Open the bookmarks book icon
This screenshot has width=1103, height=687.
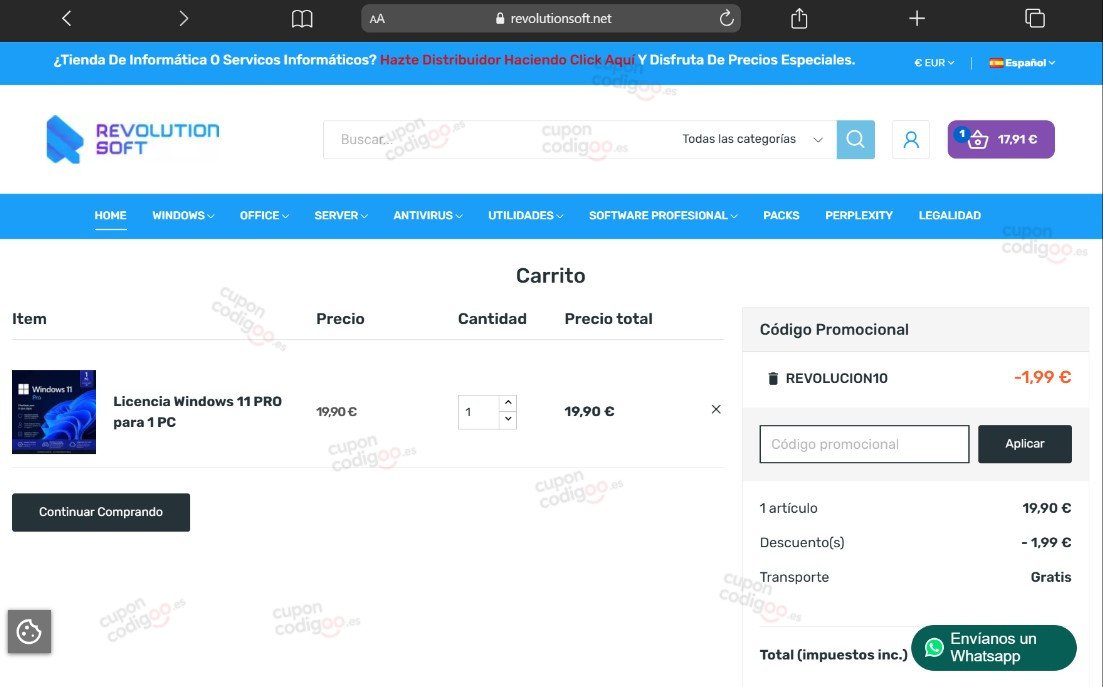click(x=302, y=19)
